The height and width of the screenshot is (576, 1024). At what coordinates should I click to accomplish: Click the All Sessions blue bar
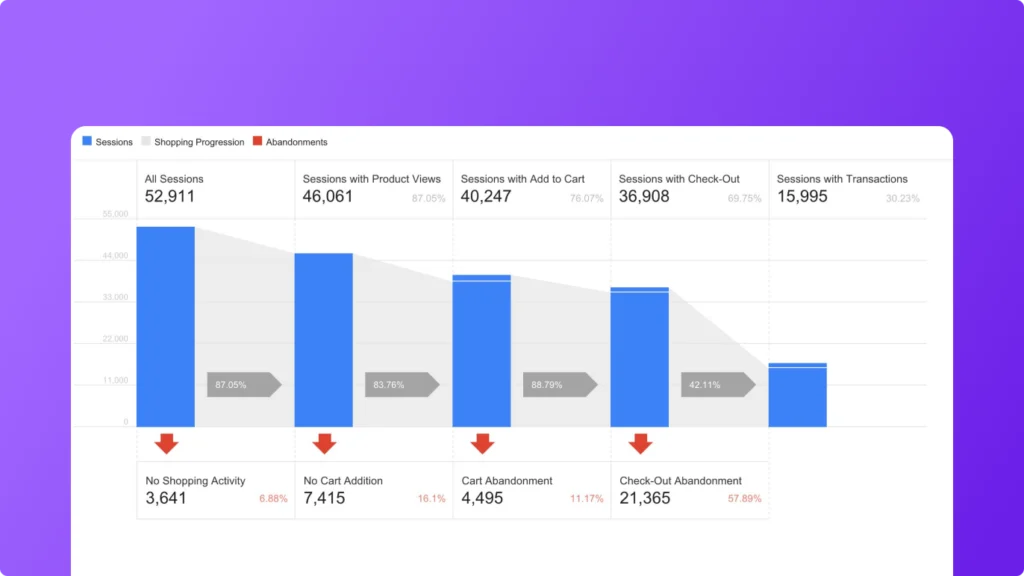pos(166,327)
